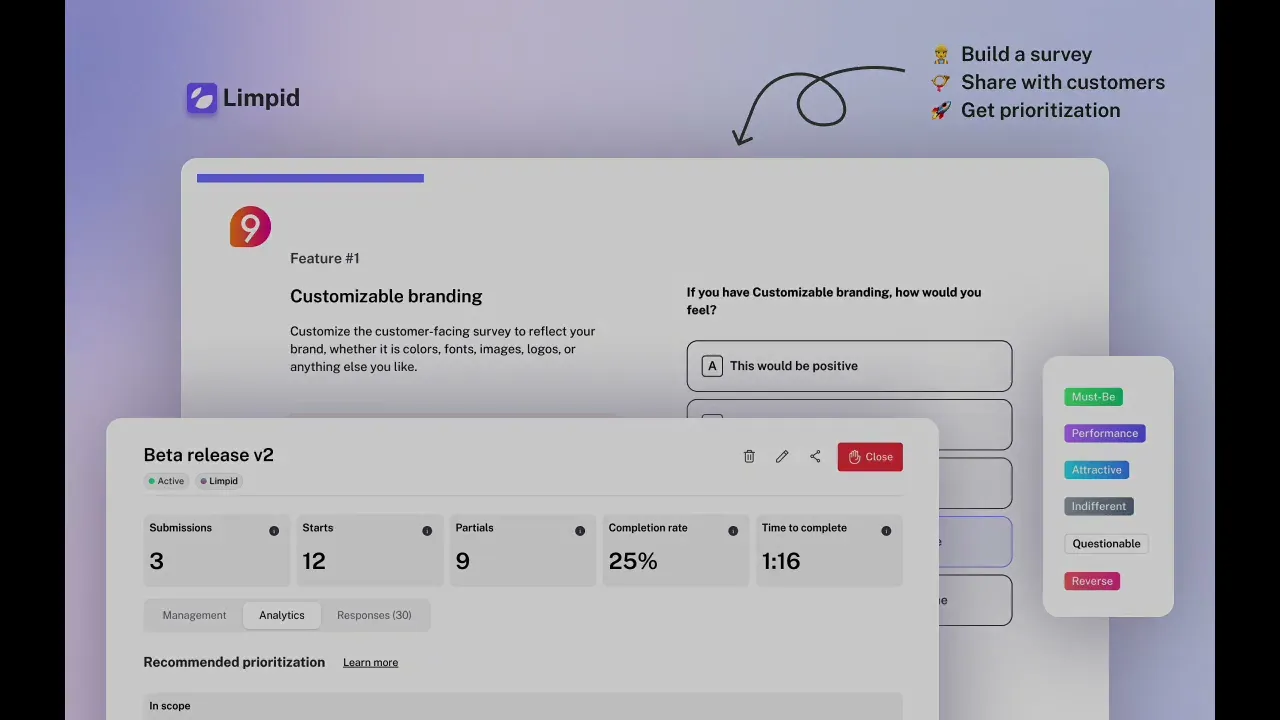Show info for Submissions metric

(x=274, y=531)
